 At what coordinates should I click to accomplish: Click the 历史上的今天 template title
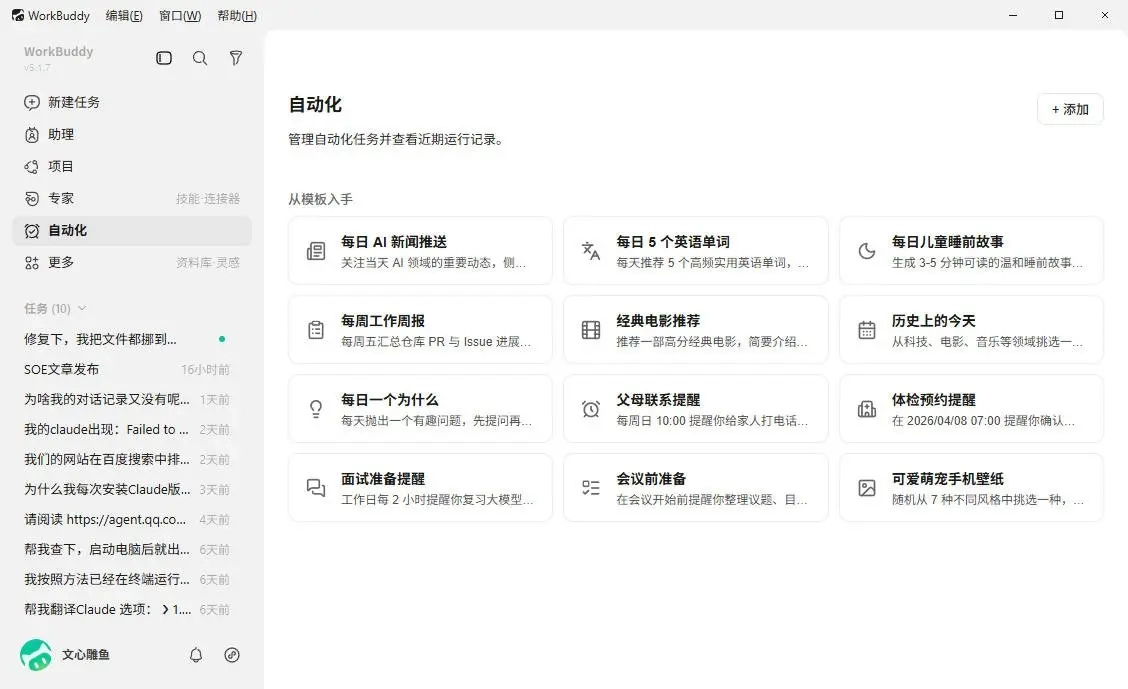click(934, 321)
